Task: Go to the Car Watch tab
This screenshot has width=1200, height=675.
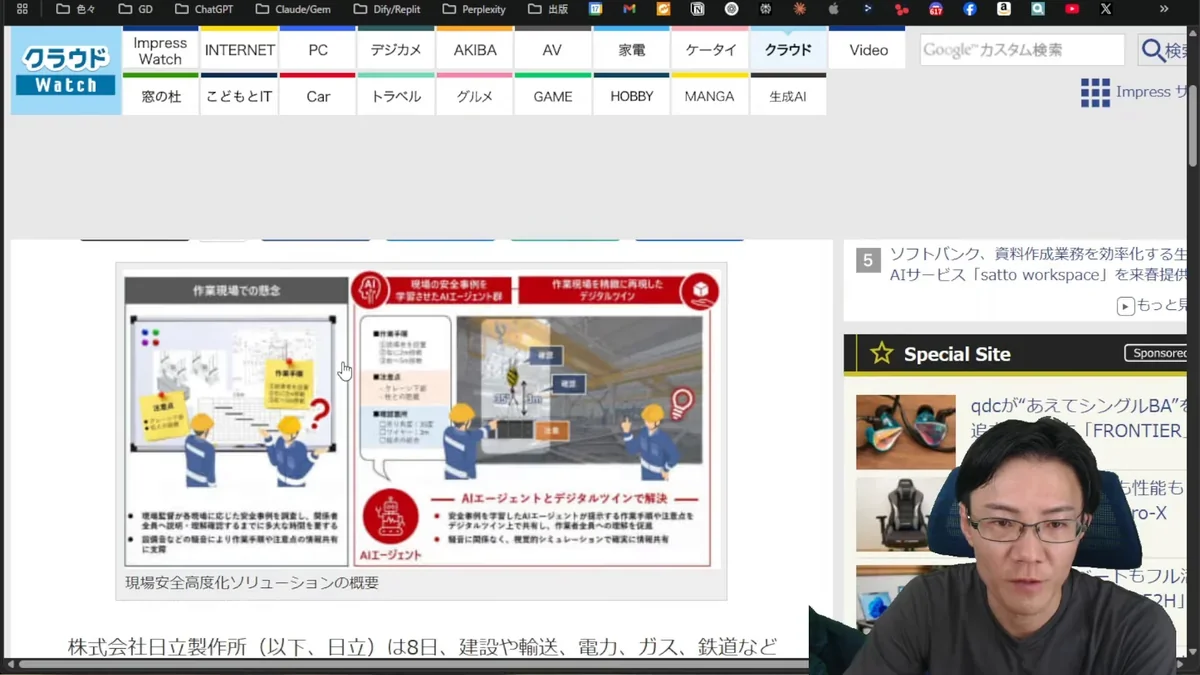Action: (318, 95)
